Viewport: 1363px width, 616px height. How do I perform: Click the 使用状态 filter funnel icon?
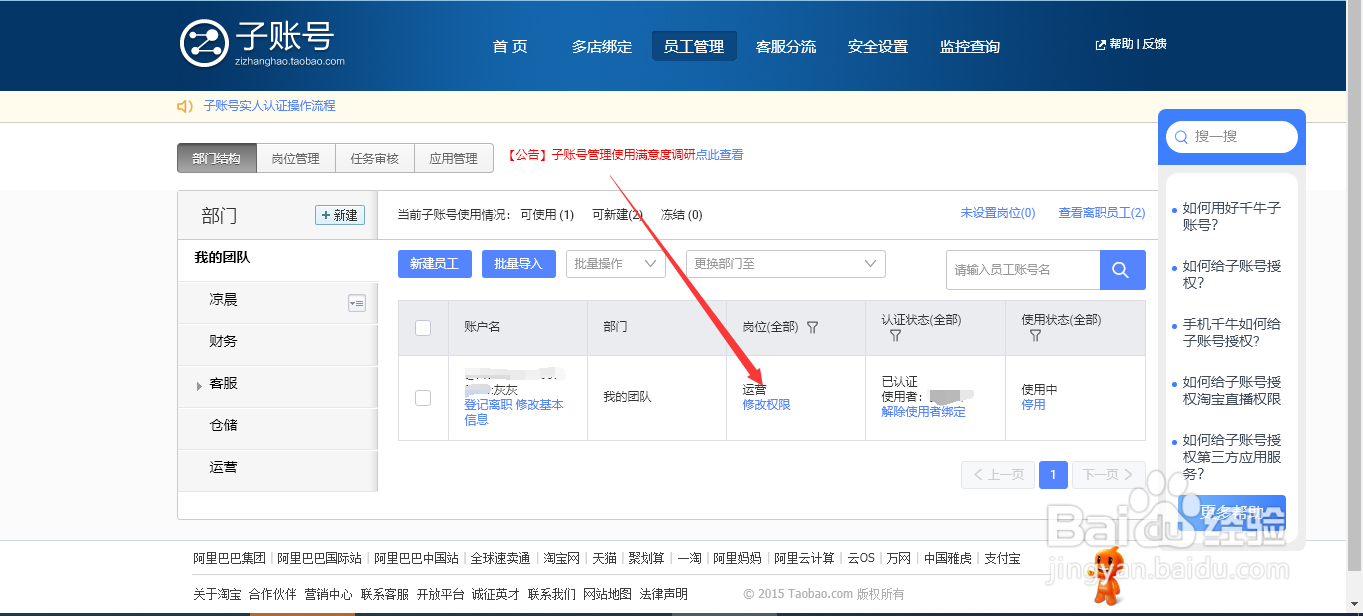pos(1035,336)
